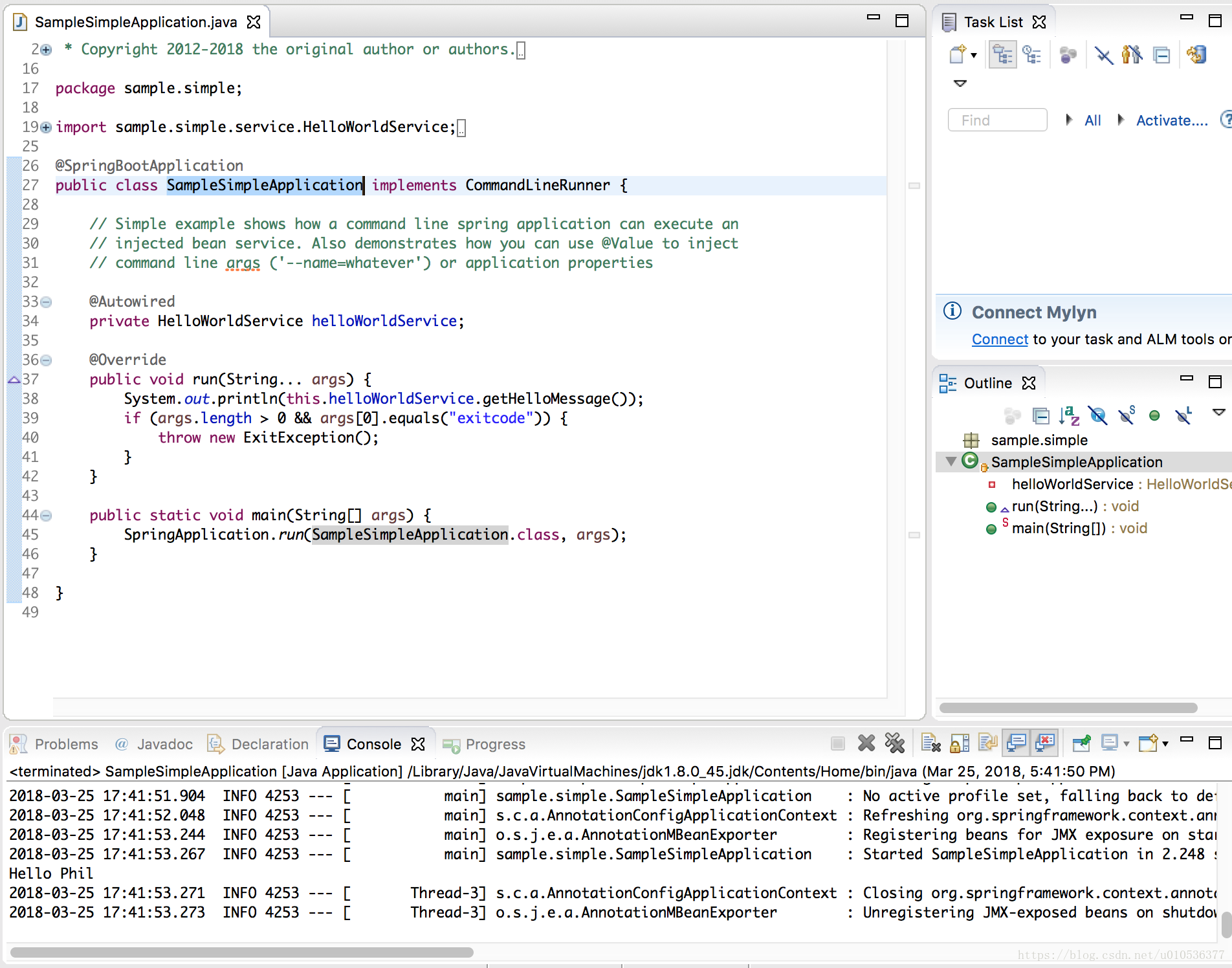The width and height of the screenshot is (1232, 968).
Task: Click the Connect link under Connect Mylyn
Action: click(x=1000, y=339)
